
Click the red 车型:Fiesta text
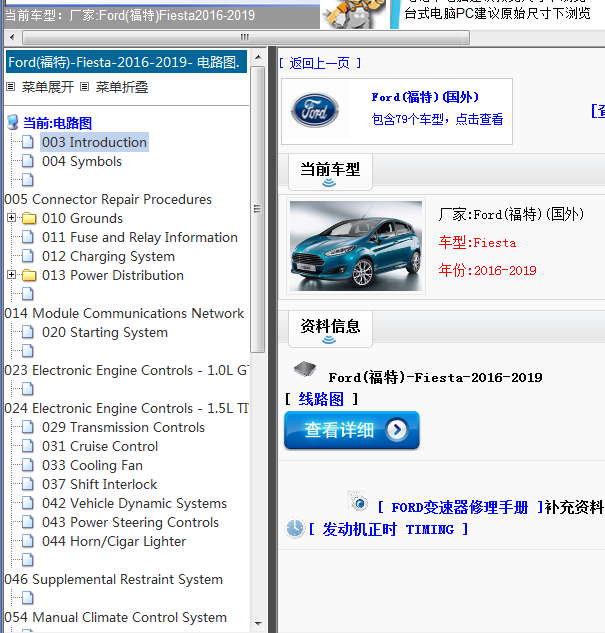(477, 243)
